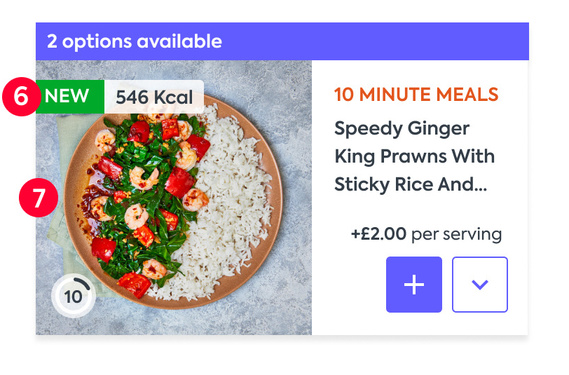Screen dimensions: 569x375
Task: Open the Speedy Ginger King Prawns recipe title
Action: click(x=414, y=156)
